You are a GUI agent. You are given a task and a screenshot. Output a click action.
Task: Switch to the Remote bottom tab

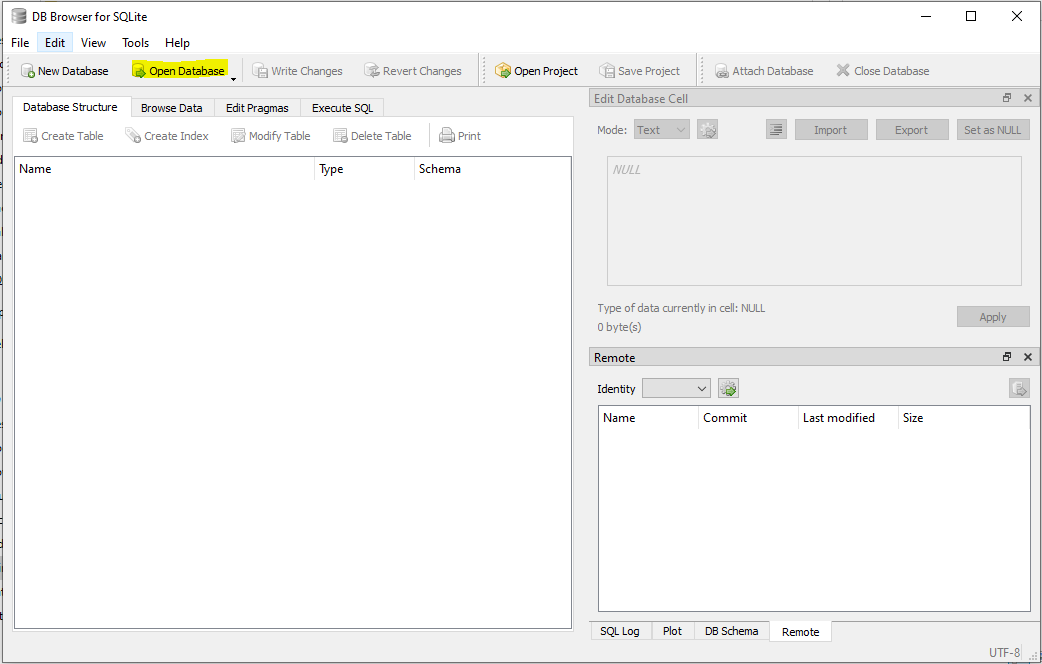coord(801,631)
